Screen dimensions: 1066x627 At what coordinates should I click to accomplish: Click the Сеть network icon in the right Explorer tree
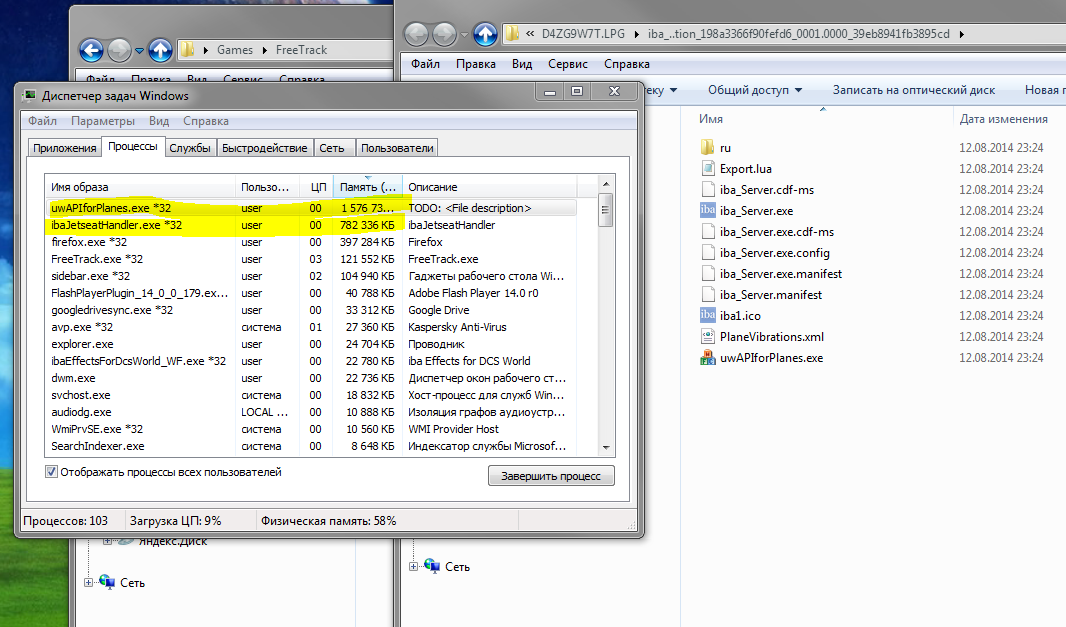coord(432,566)
